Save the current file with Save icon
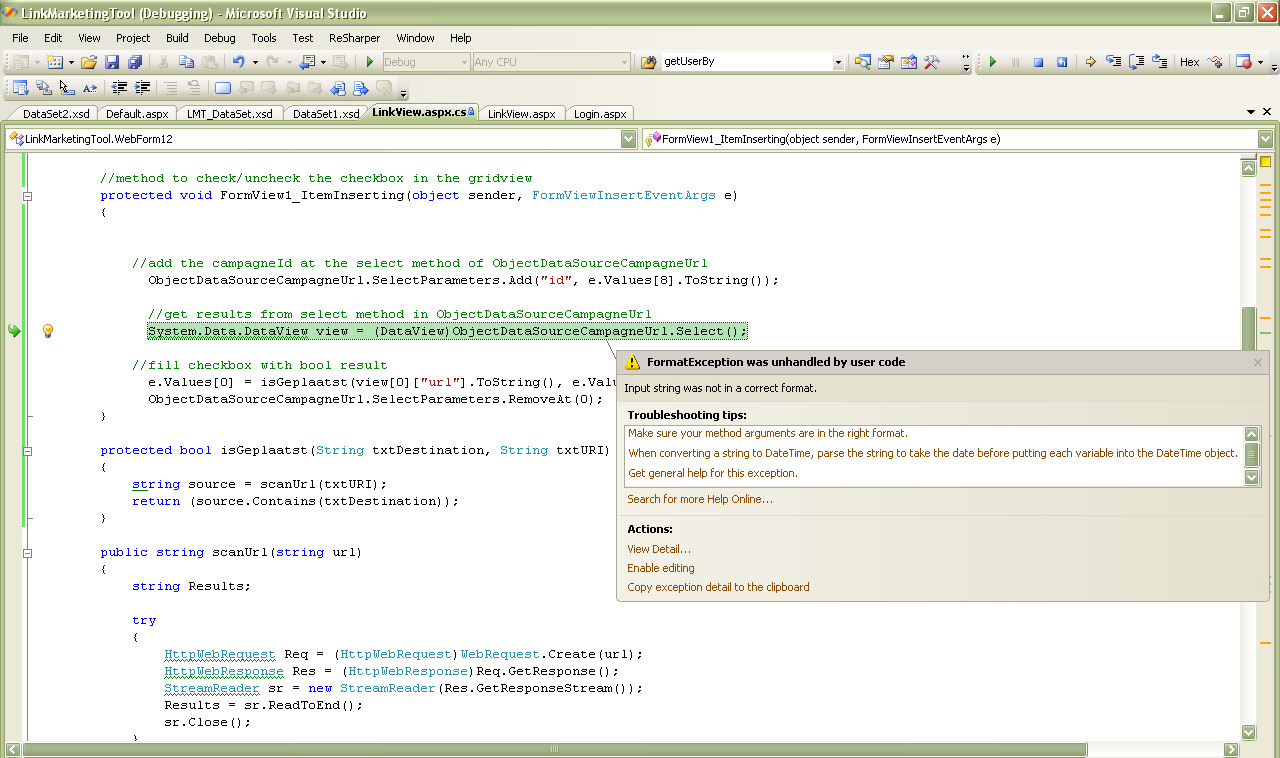 click(112, 62)
